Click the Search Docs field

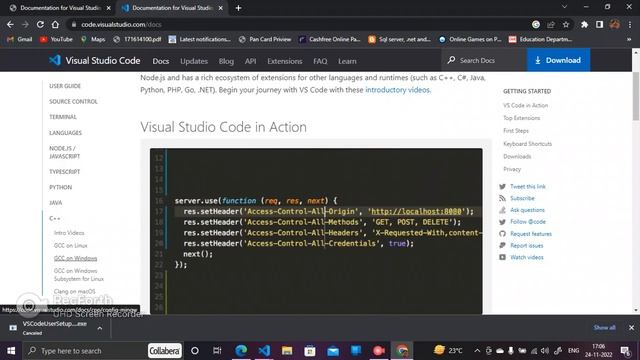click(484, 60)
